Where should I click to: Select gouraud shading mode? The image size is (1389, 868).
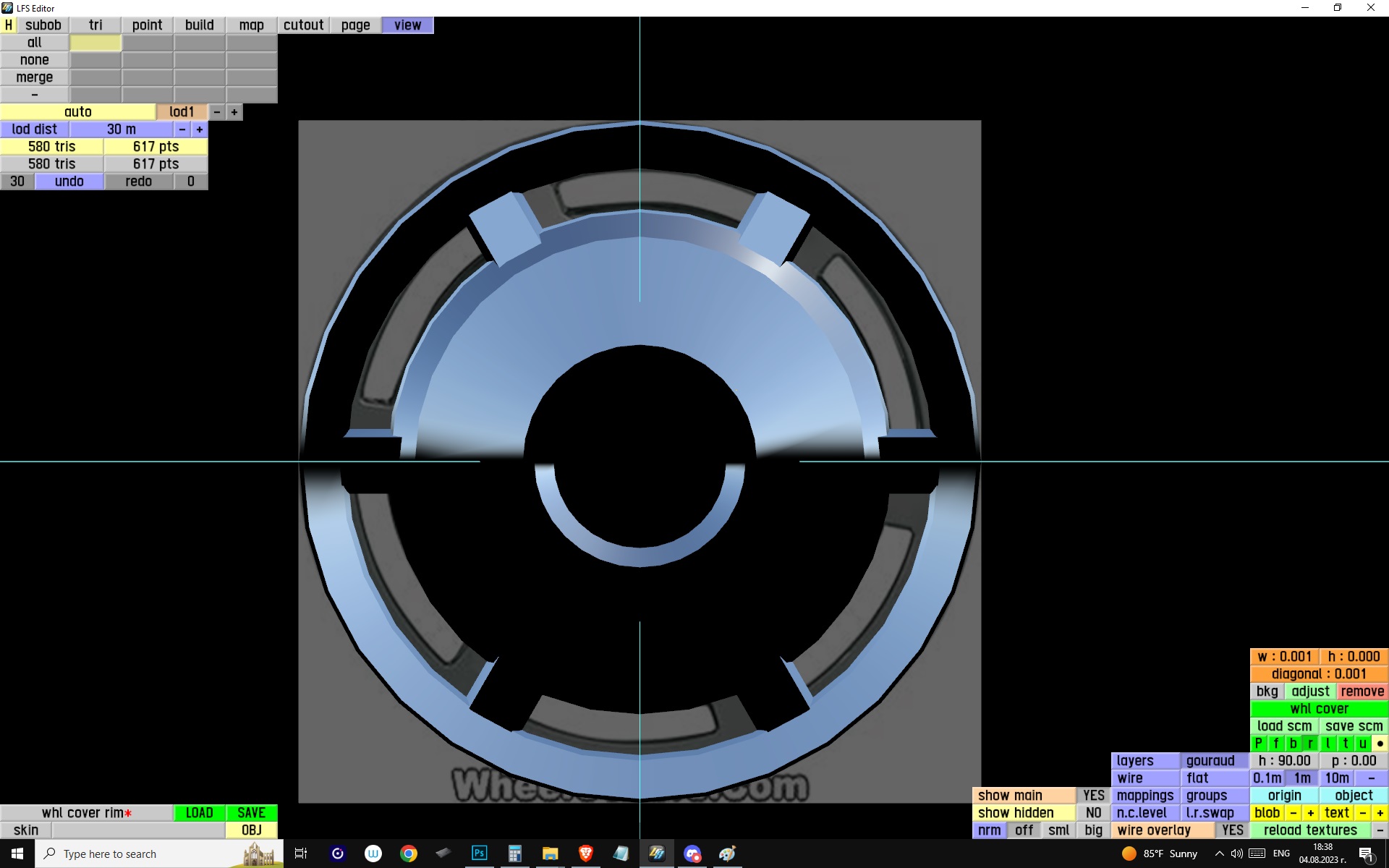pyautogui.click(x=1211, y=761)
